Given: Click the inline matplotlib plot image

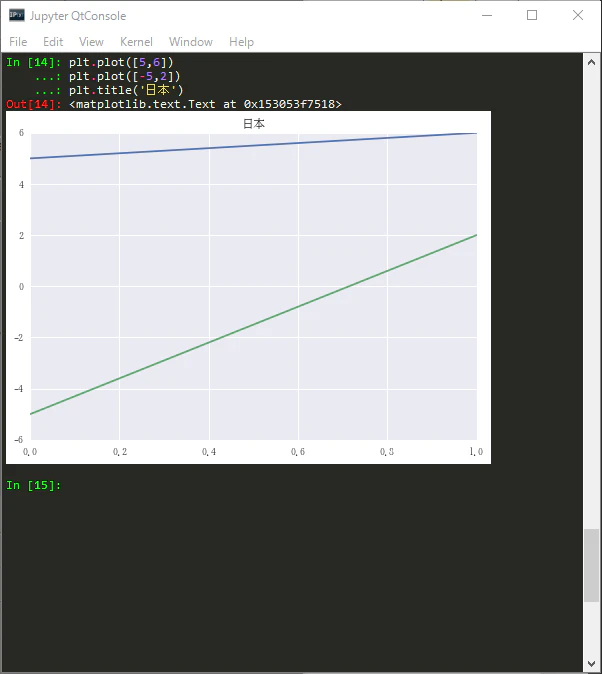Looking at the screenshot, I should pos(248,287).
